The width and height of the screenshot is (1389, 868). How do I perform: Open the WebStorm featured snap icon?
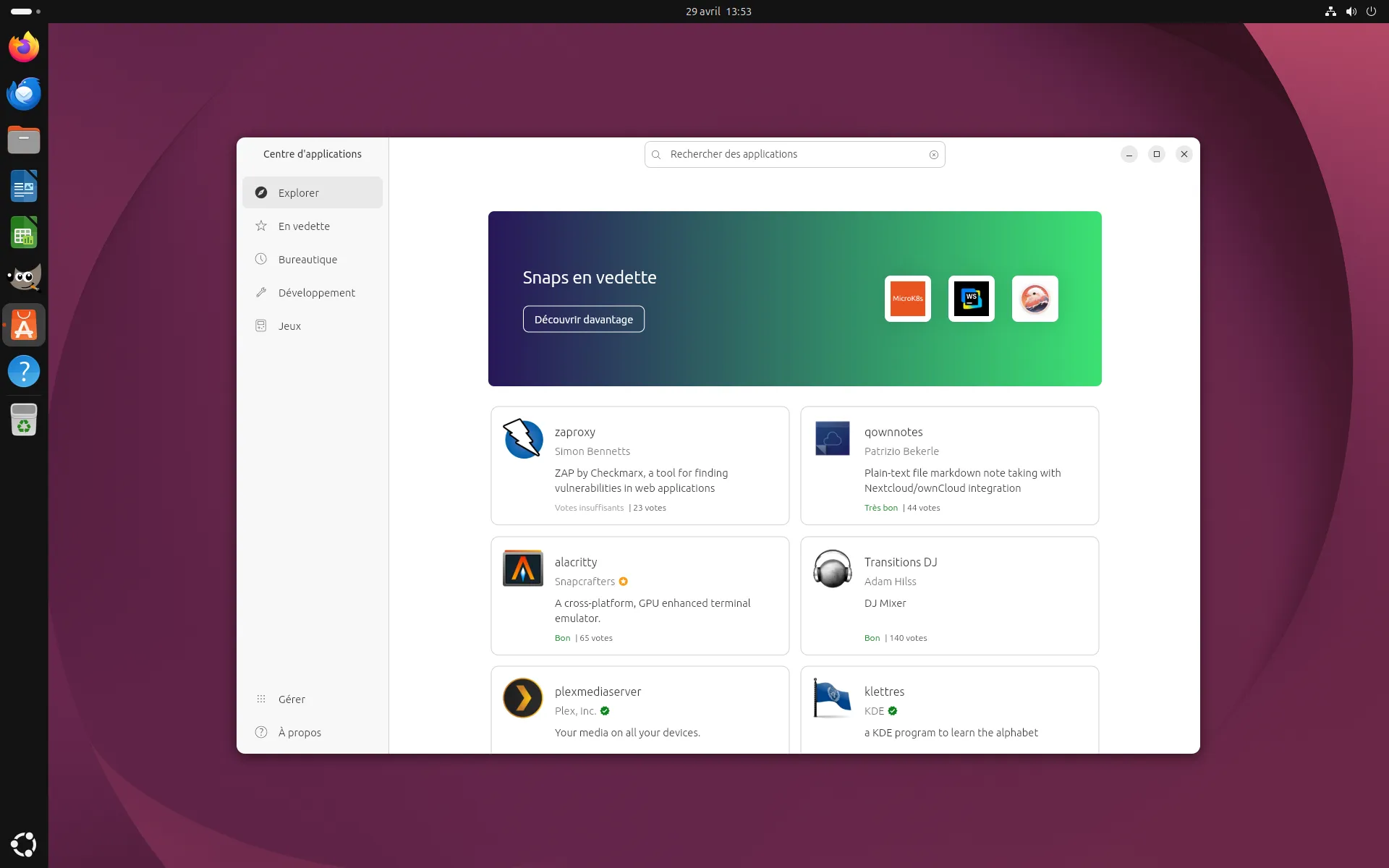(x=971, y=299)
